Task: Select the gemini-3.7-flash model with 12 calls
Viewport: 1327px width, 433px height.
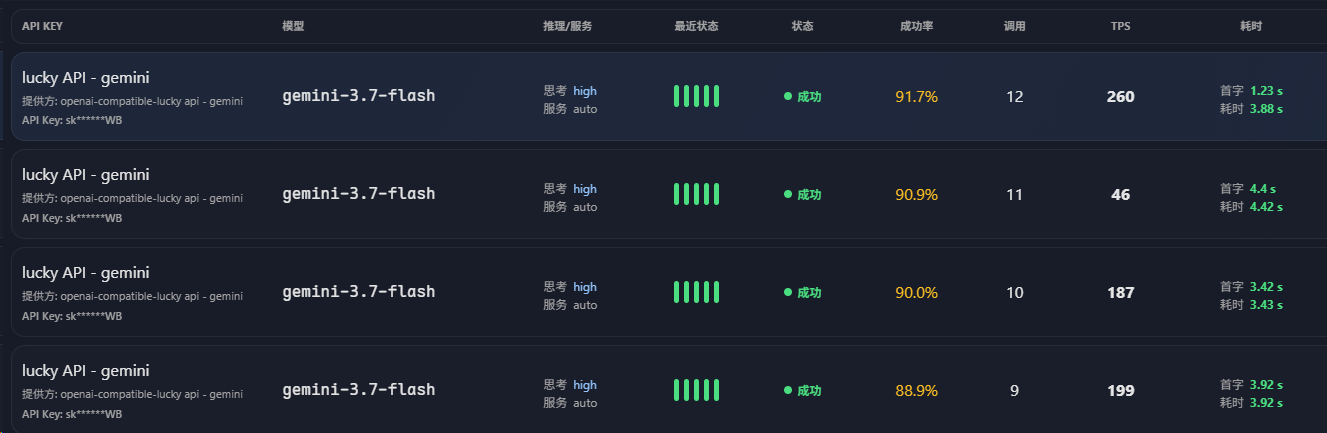Action: [359, 96]
